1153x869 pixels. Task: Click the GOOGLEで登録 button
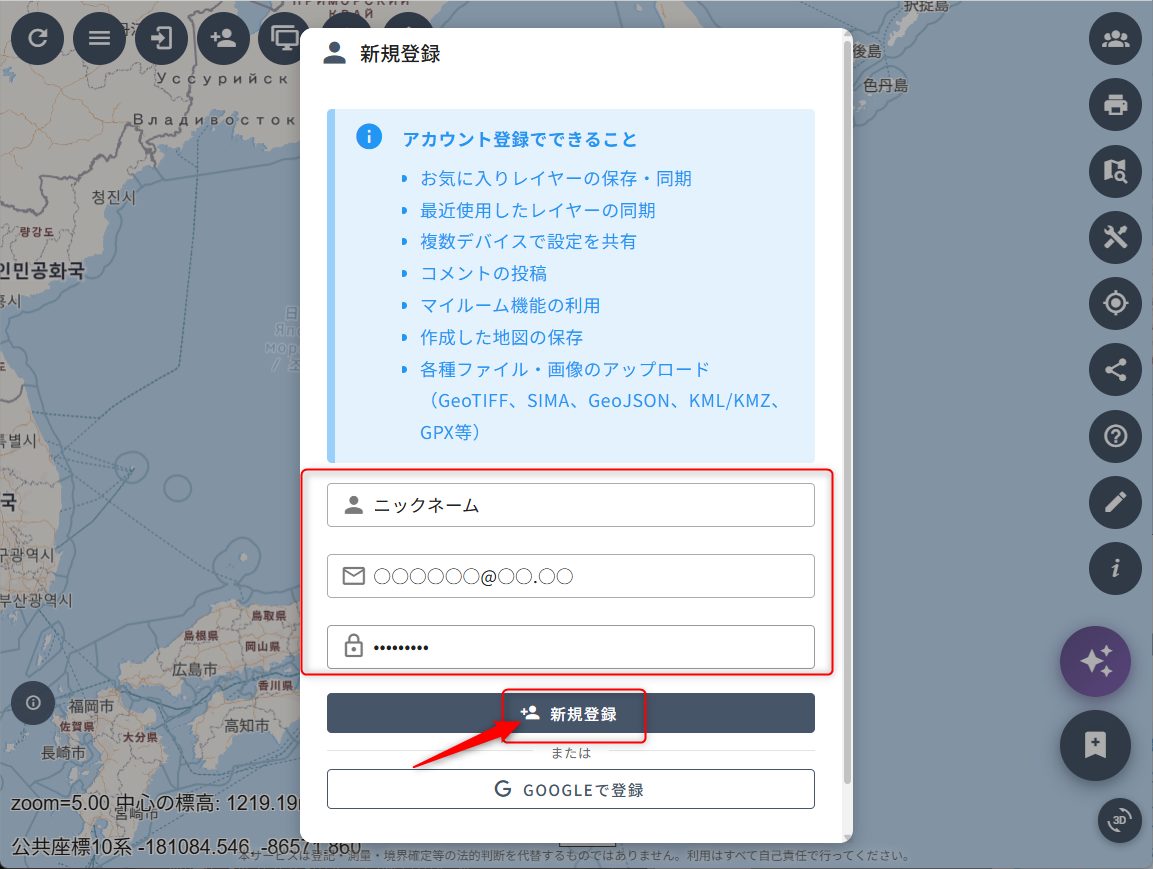pos(570,789)
